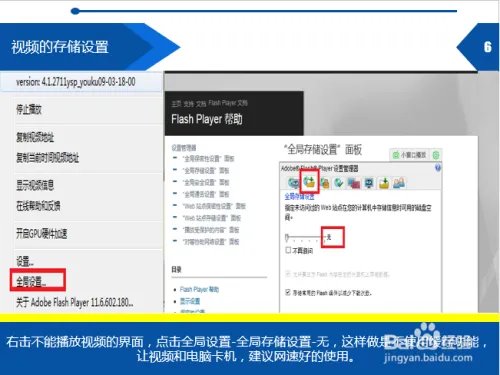
Task: Open the 全局存储设置 面板 help link
Action: click(x=206, y=171)
